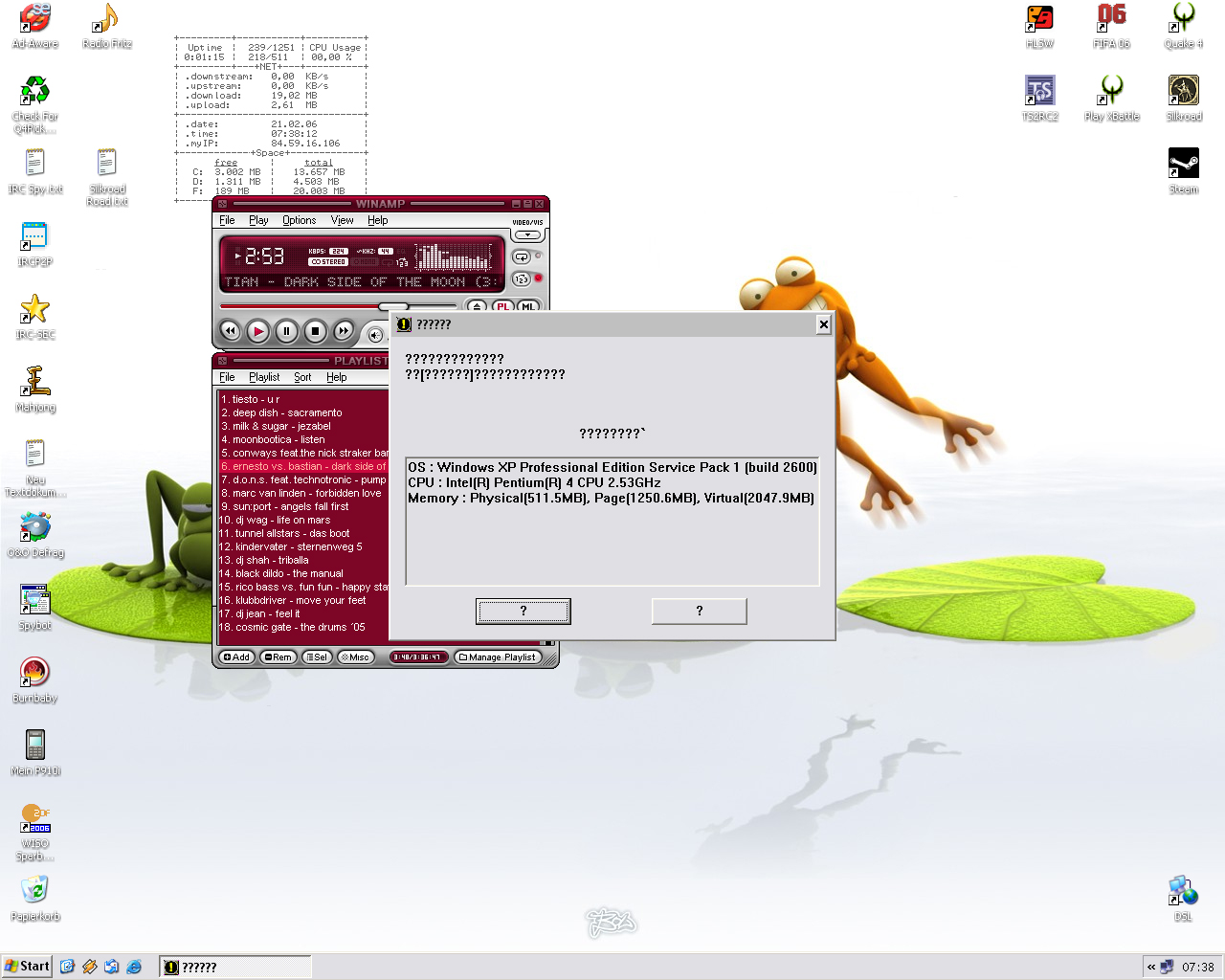1225x980 pixels.
Task: Stop playback in Winamp
Action: (x=315, y=331)
